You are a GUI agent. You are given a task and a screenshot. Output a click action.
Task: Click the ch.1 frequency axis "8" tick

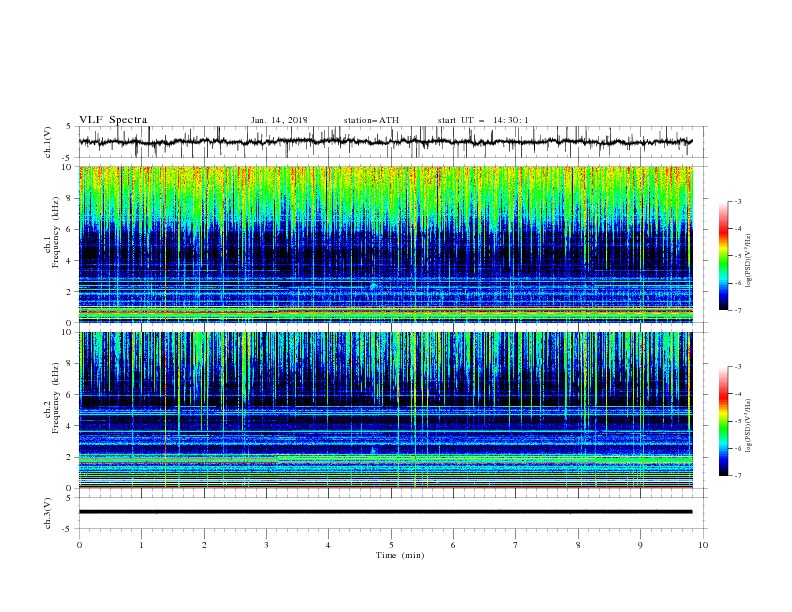click(70, 198)
